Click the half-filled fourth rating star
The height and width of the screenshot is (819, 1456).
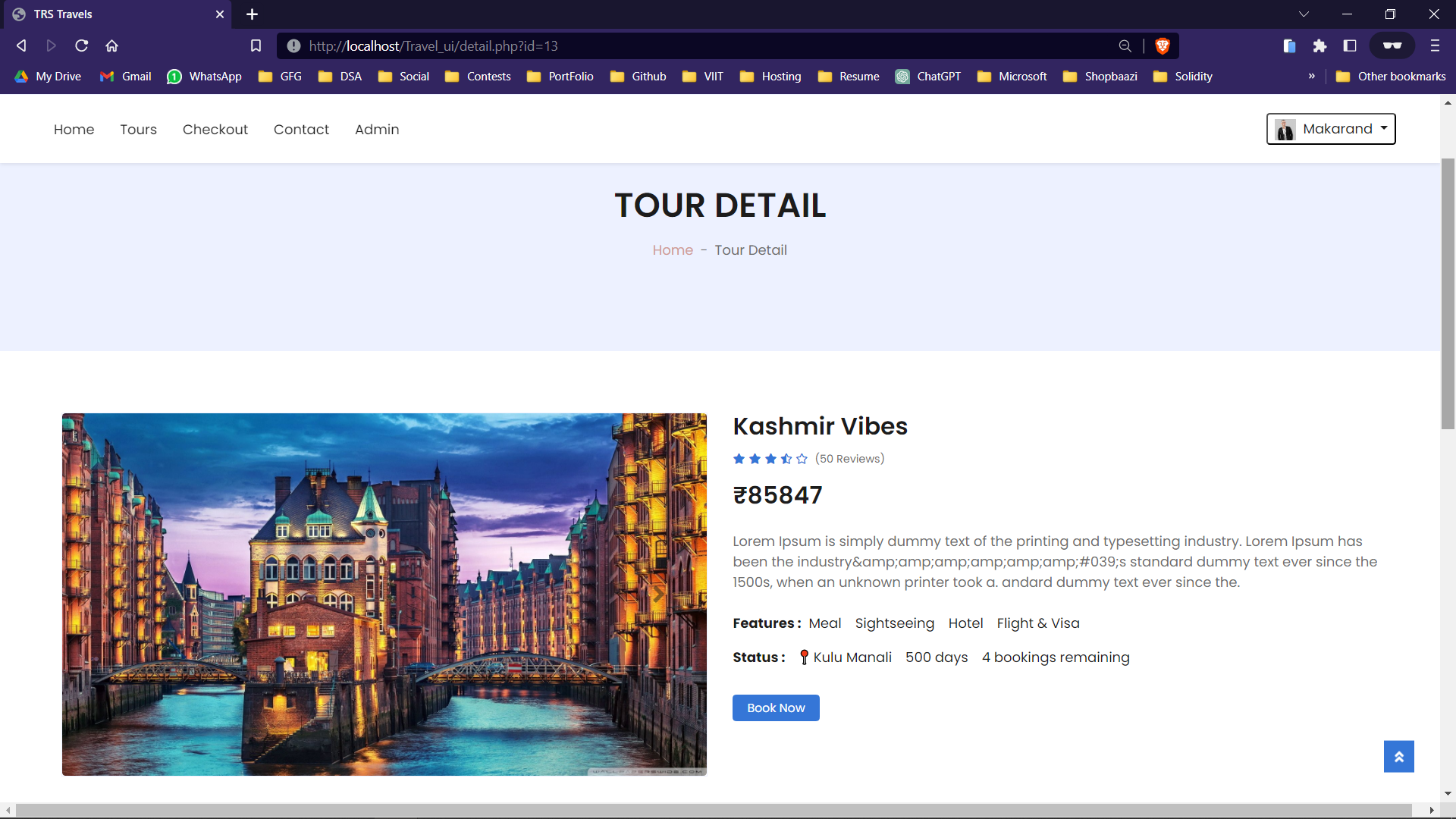pyautogui.click(x=786, y=459)
